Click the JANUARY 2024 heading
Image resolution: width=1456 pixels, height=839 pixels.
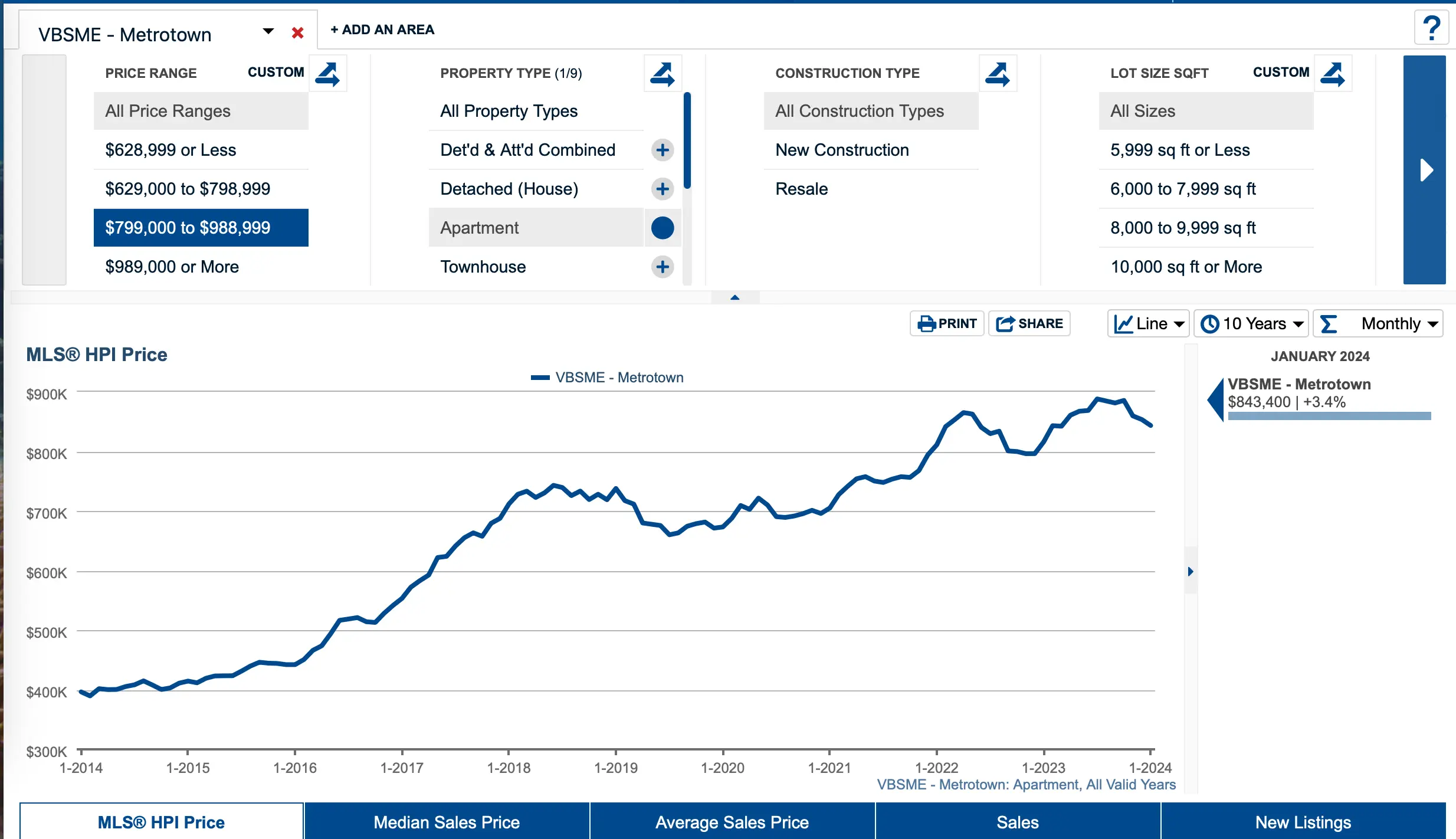tap(1320, 356)
